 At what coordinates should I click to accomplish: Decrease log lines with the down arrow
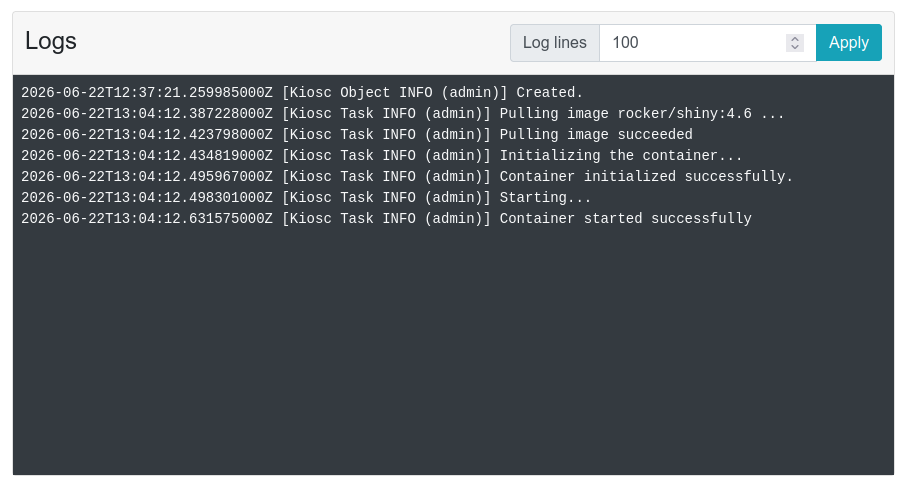click(x=795, y=47)
